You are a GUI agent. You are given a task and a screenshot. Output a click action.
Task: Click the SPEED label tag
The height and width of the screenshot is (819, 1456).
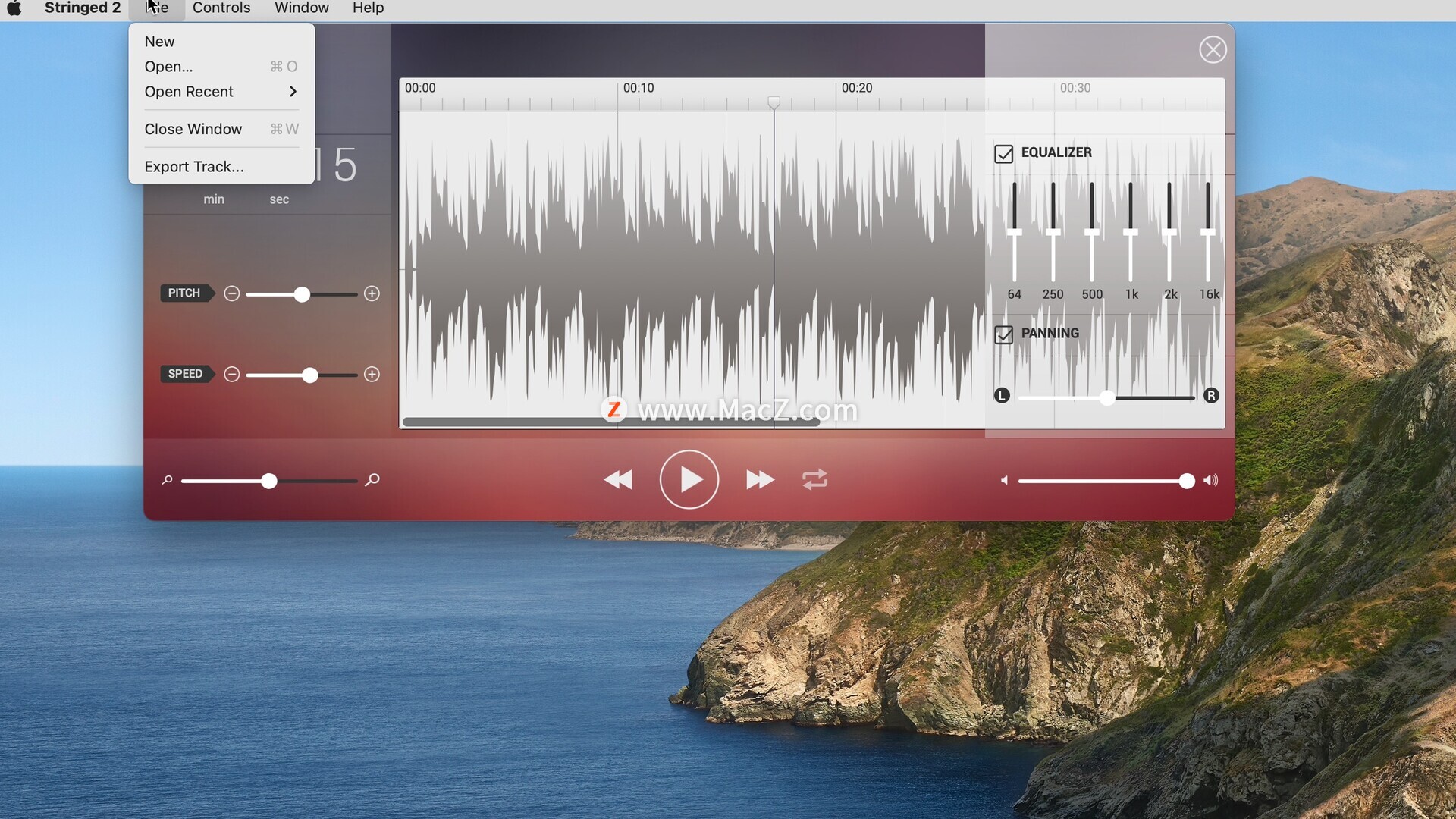(x=187, y=374)
